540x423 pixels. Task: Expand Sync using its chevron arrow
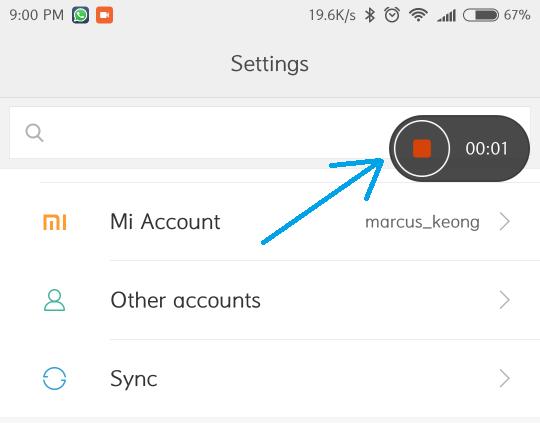(x=505, y=378)
